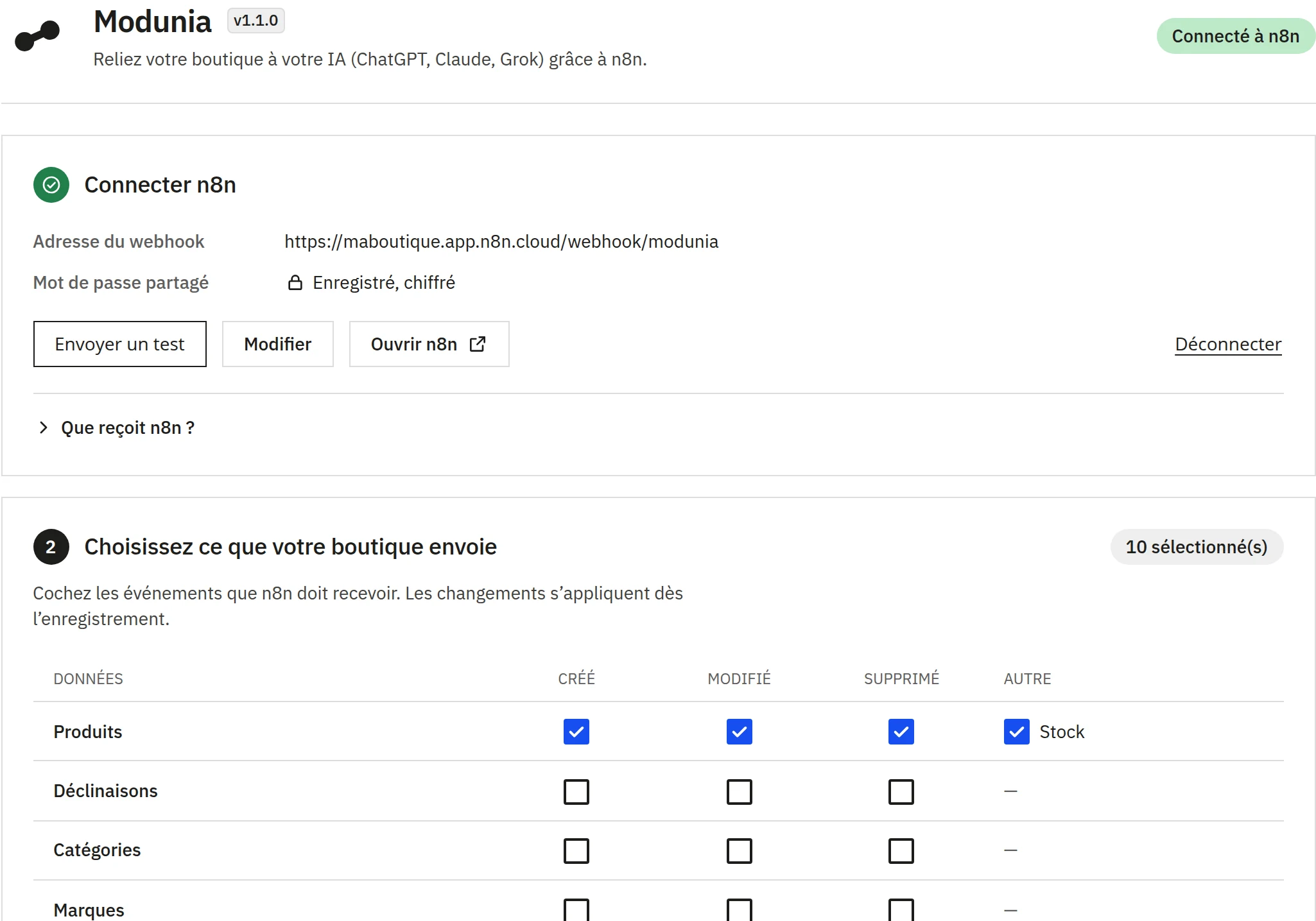Click the CRÉÉ column header
Viewport: 1316px width, 921px height.
point(576,678)
